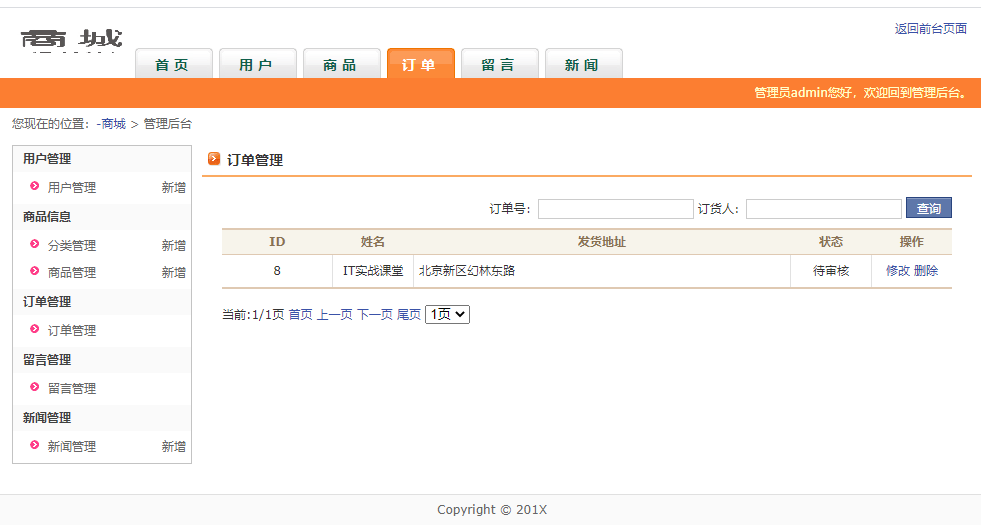Click the pink bullet icon beside 分类管理

tap(34, 244)
